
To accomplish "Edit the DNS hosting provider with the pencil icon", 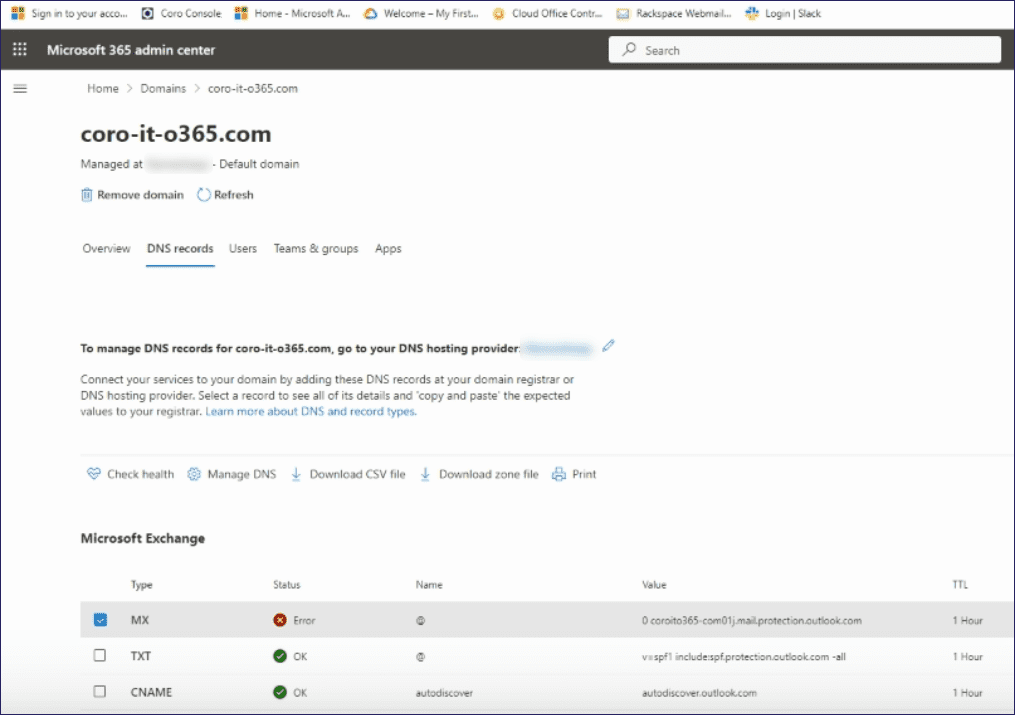I will 608,345.
